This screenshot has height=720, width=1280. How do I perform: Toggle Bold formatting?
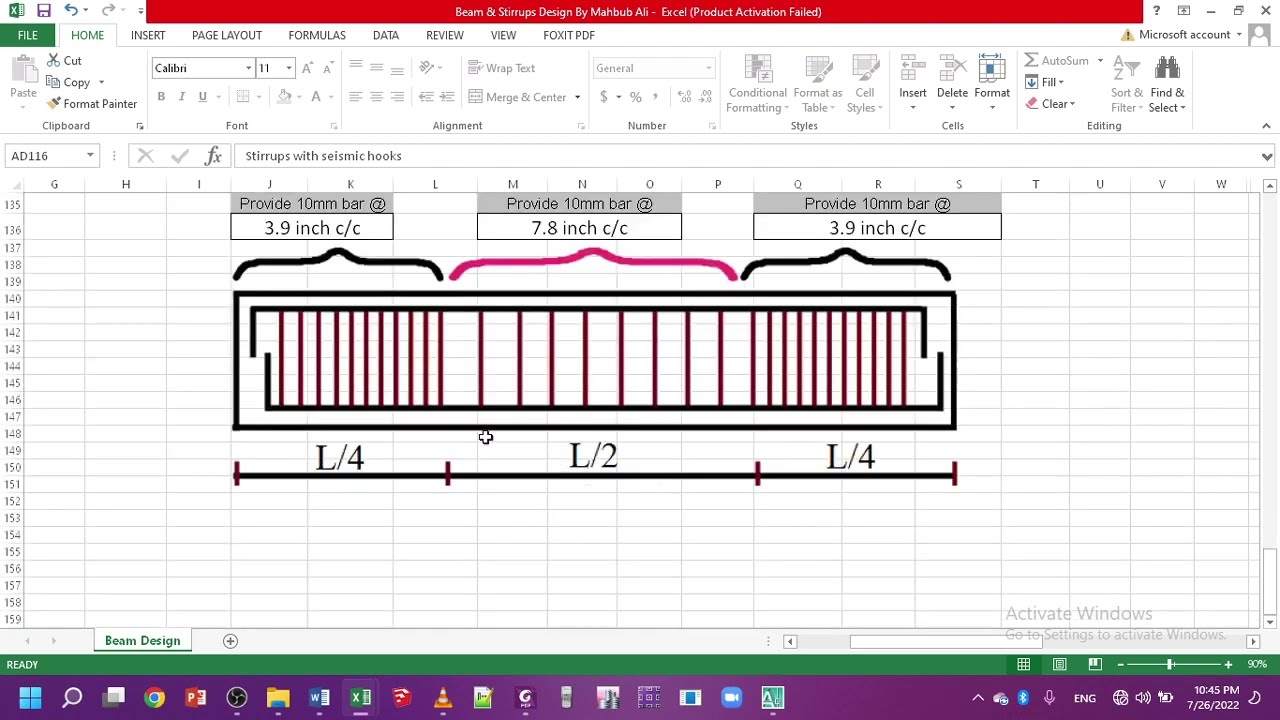(x=161, y=97)
